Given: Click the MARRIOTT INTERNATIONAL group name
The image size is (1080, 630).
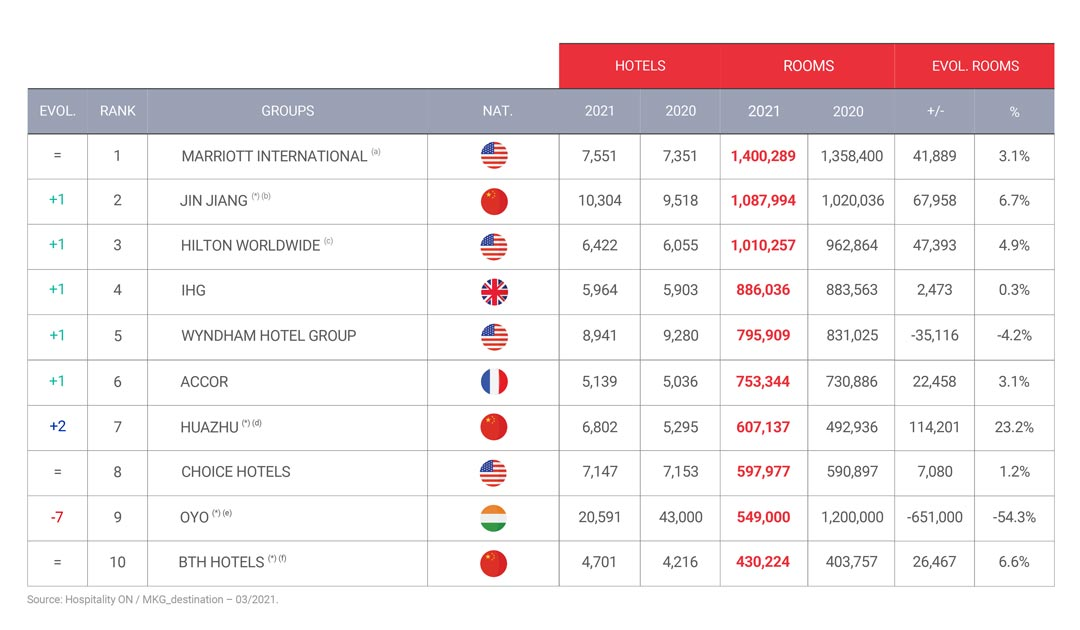Looking at the screenshot, I should pyautogui.click(x=274, y=157).
